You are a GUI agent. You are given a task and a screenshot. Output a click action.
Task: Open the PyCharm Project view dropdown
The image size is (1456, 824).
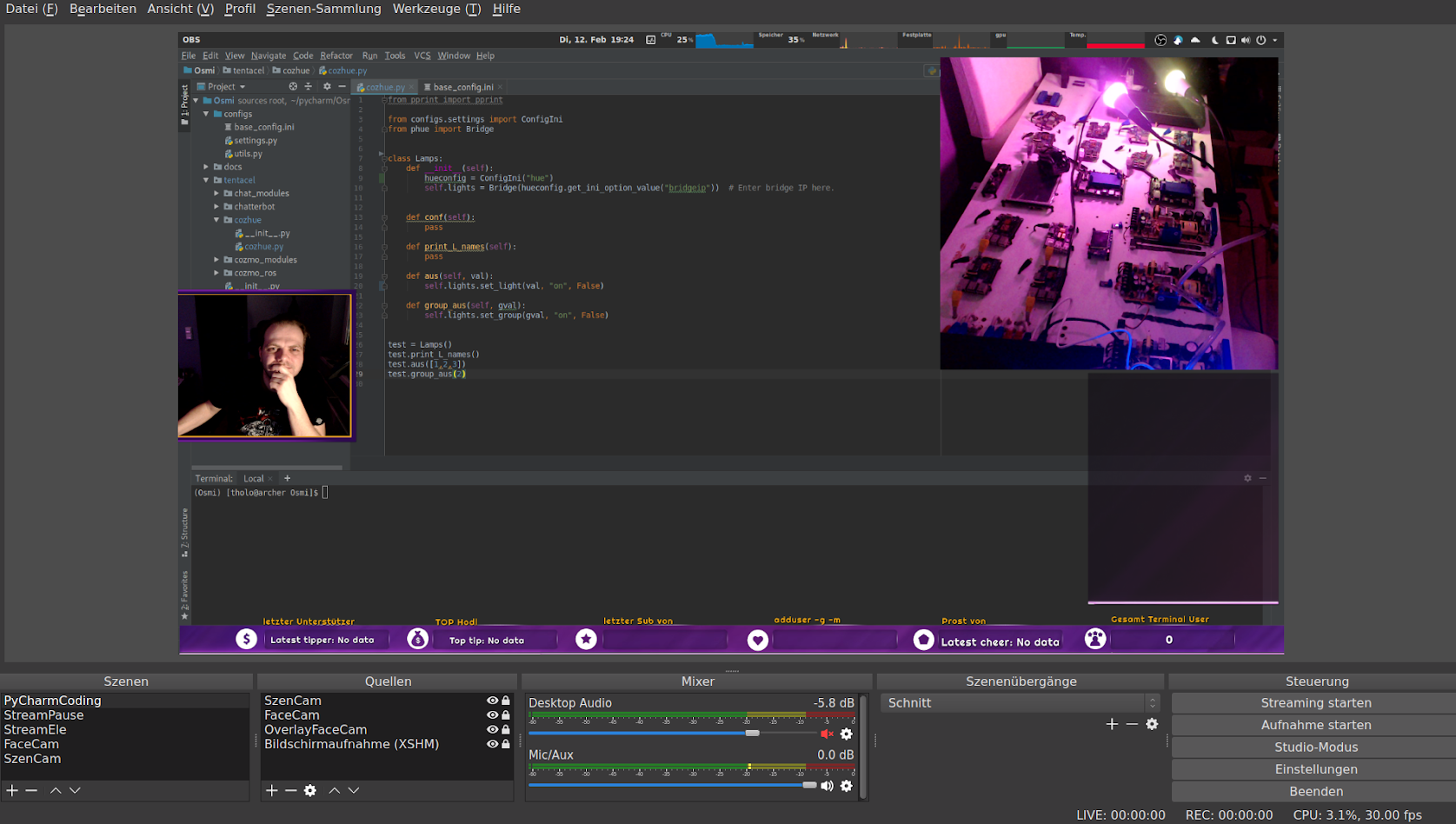tap(222, 86)
